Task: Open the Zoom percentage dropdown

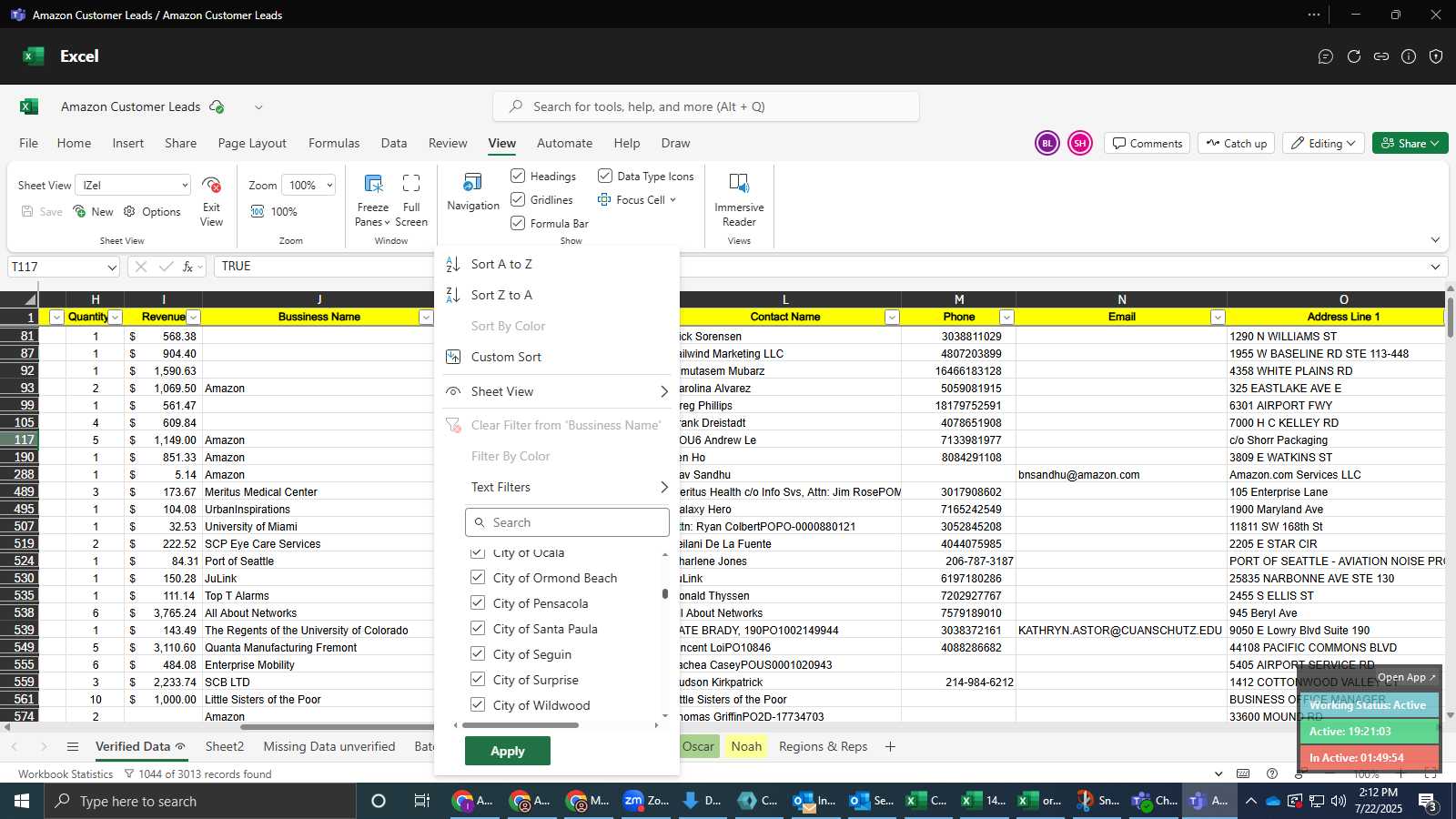Action: click(308, 185)
